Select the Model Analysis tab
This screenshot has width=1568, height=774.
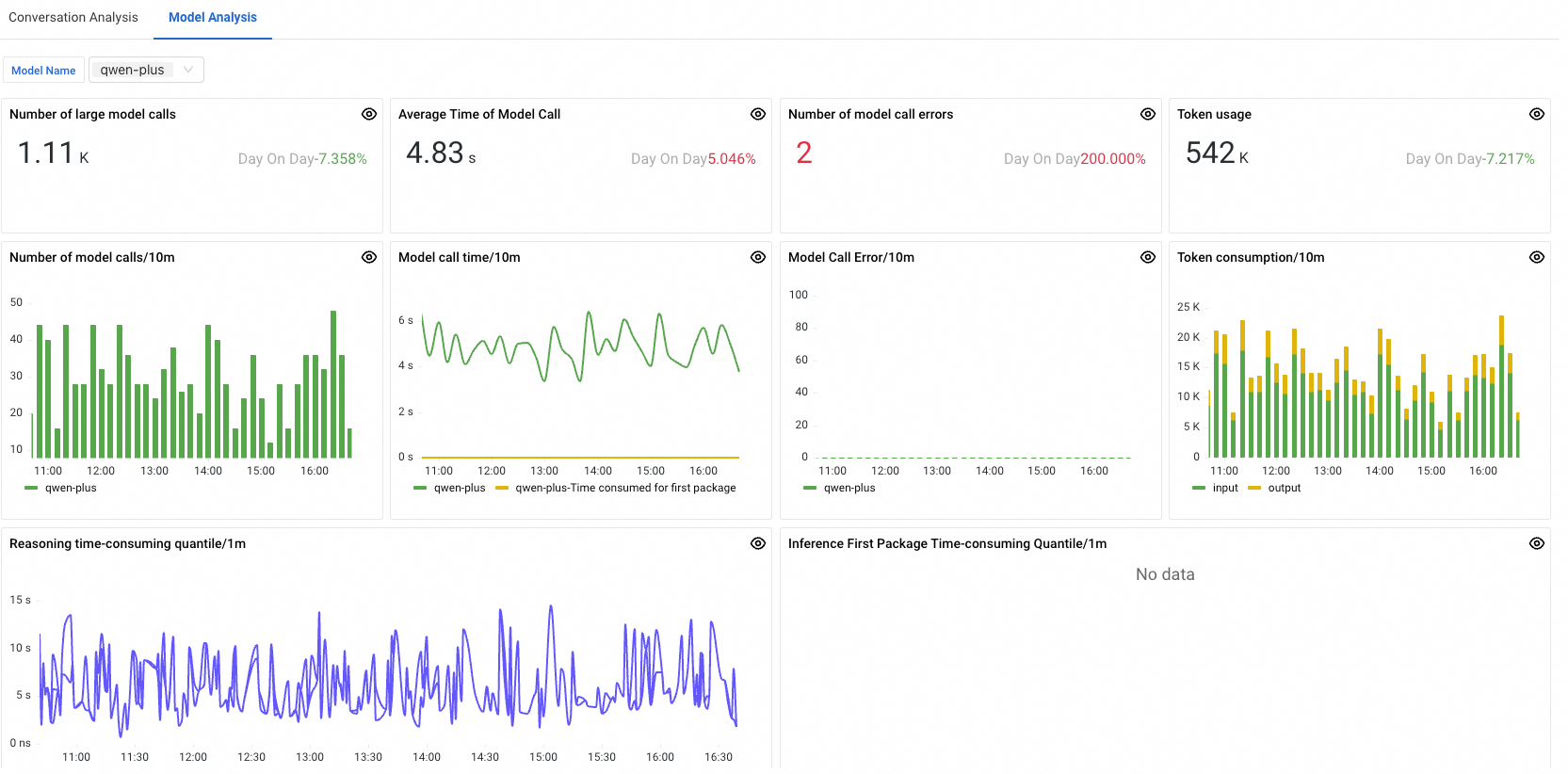[x=213, y=17]
